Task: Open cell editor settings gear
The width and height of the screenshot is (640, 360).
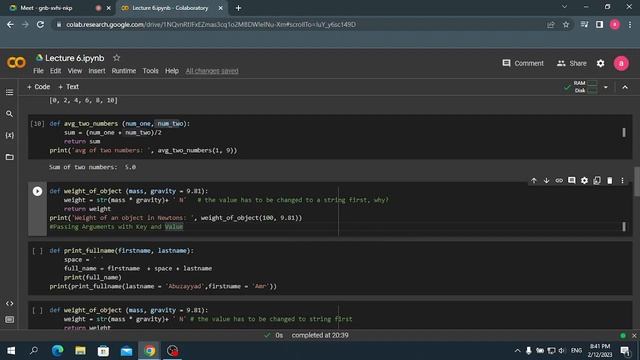Action: [584, 180]
